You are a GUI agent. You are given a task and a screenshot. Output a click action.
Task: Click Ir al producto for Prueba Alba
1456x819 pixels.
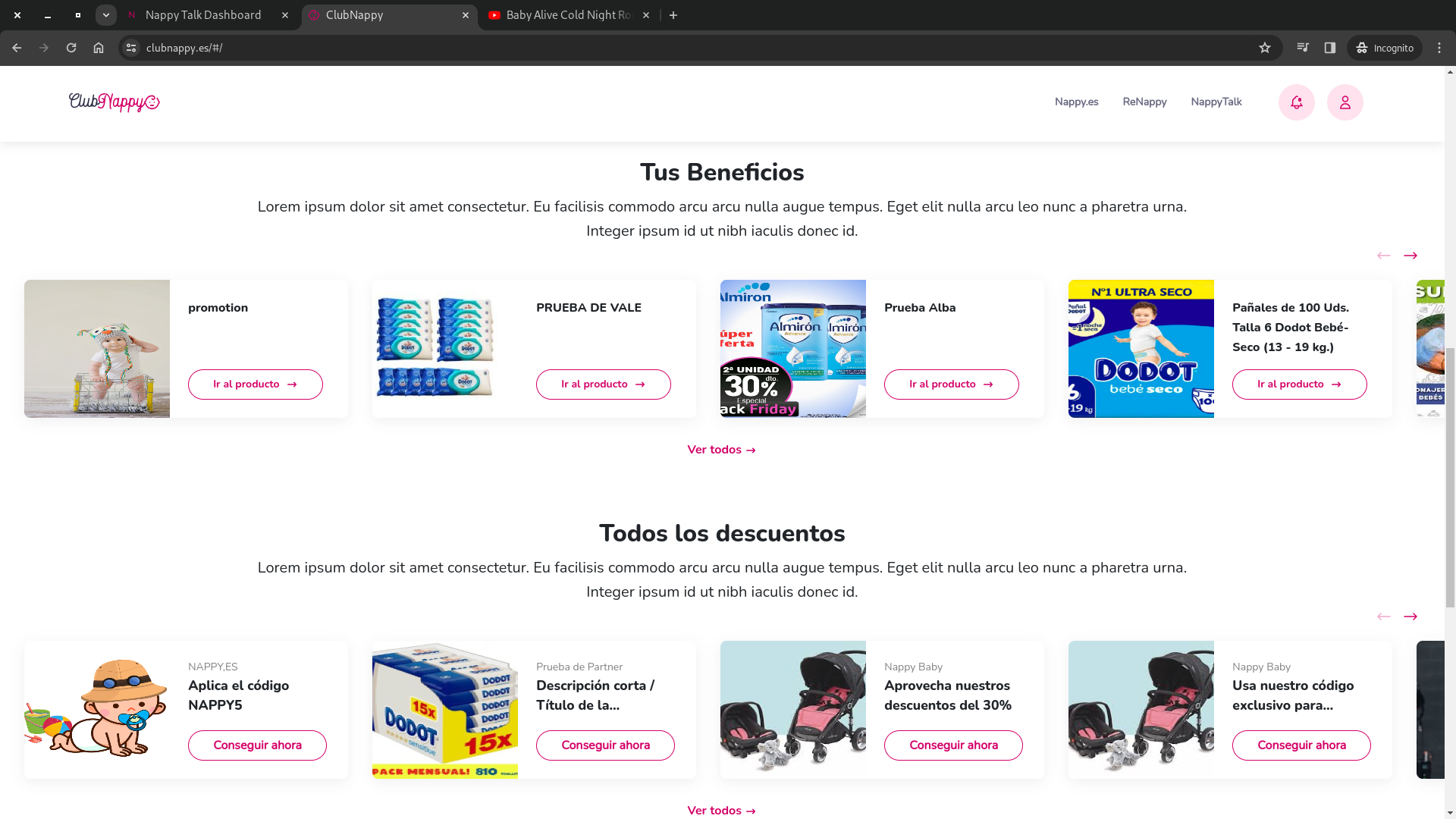coord(951,384)
